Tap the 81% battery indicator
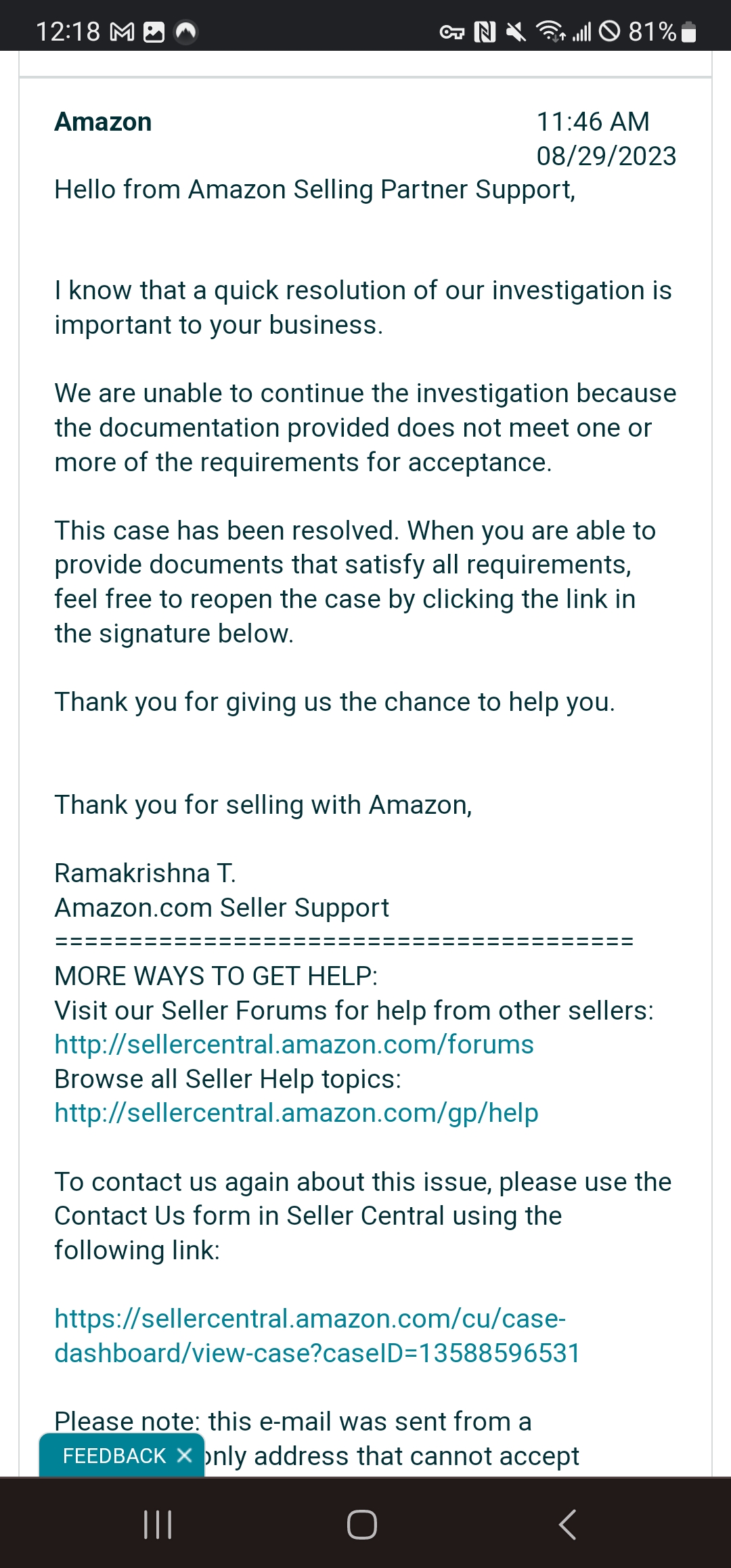Viewport: 731px width, 1568px height. 662,32
